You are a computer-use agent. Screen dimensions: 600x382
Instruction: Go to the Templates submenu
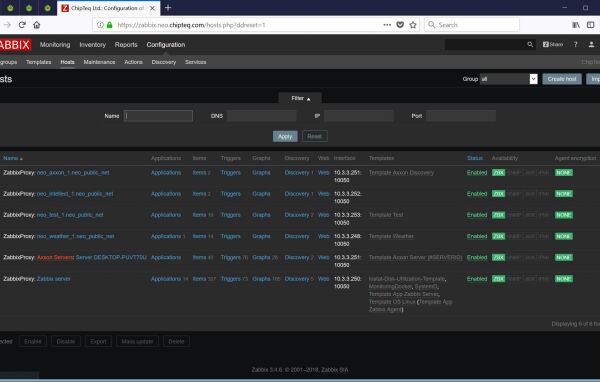click(x=38, y=62)
